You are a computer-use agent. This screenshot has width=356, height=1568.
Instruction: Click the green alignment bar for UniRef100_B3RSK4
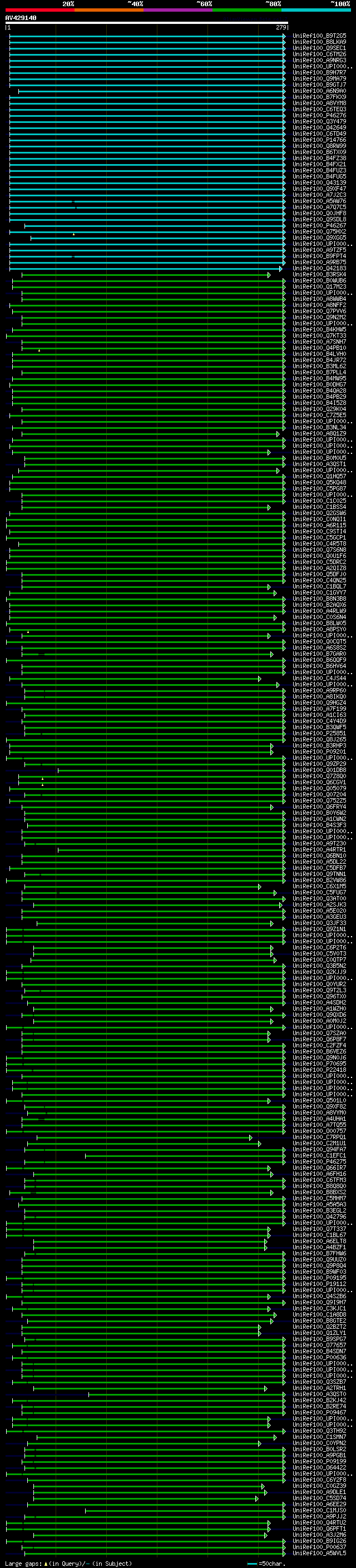point(146,275)
